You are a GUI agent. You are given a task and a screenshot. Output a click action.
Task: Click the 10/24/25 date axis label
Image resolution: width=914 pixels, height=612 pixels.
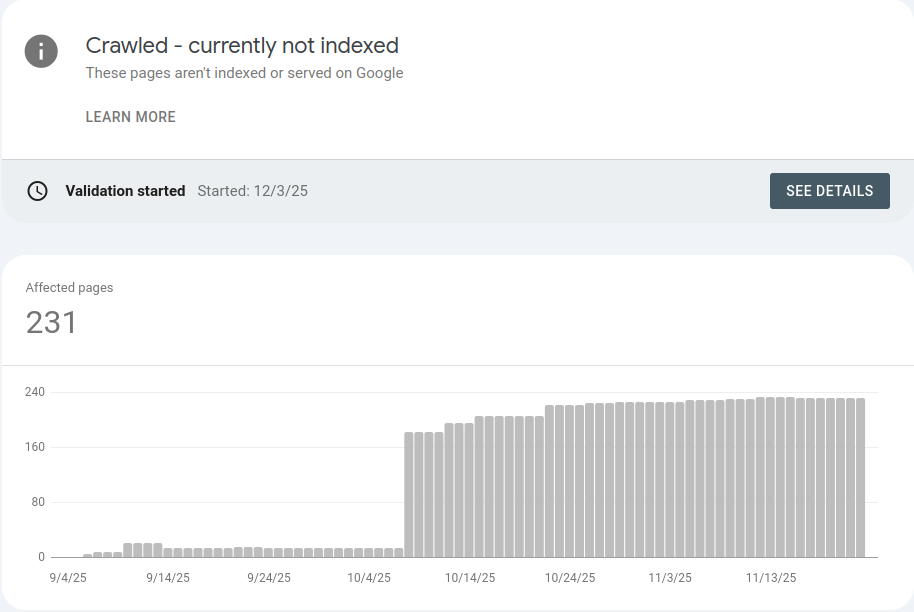click(x=570, y=578)
